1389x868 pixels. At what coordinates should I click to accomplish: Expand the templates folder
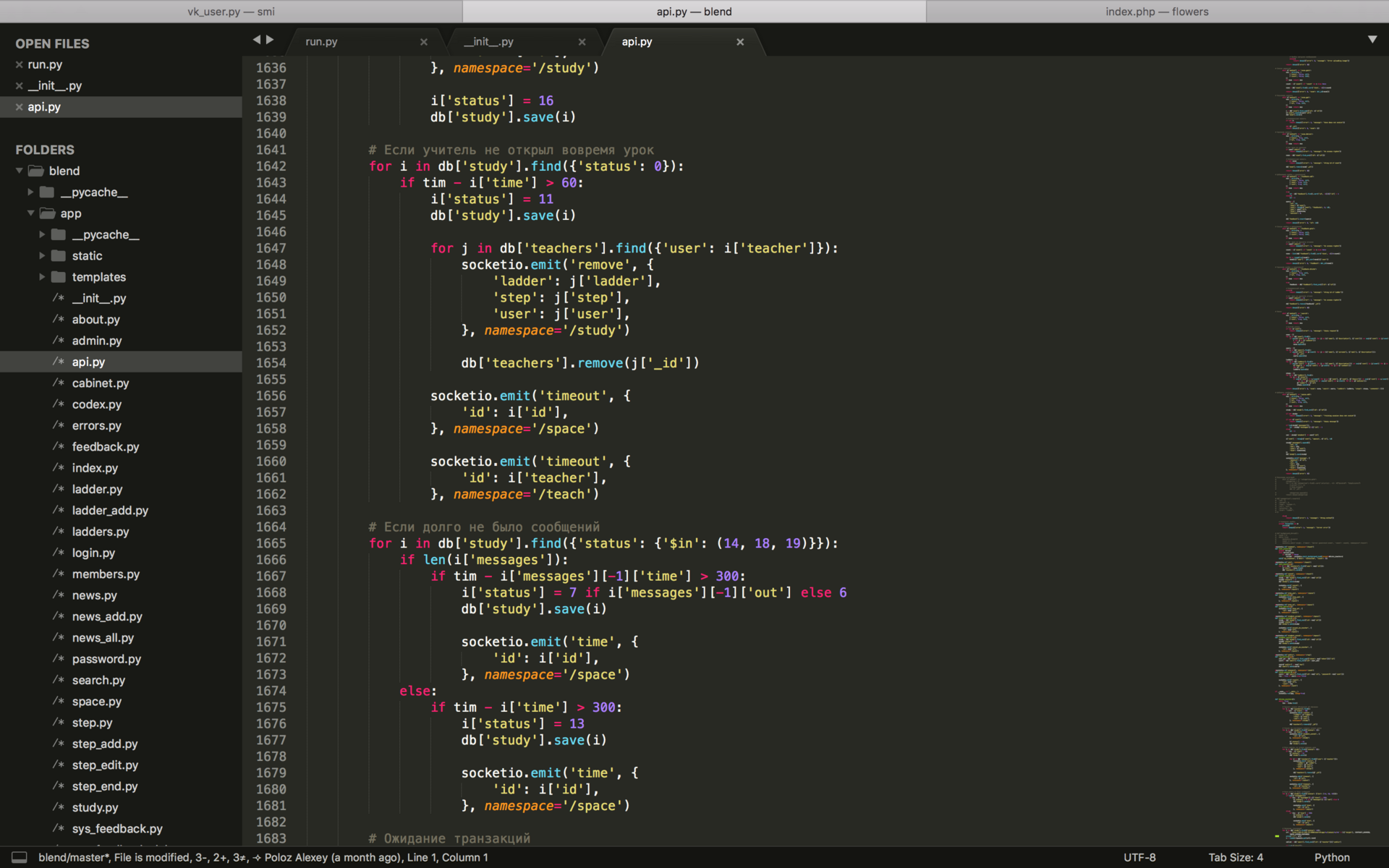click(x=42, y=277)
